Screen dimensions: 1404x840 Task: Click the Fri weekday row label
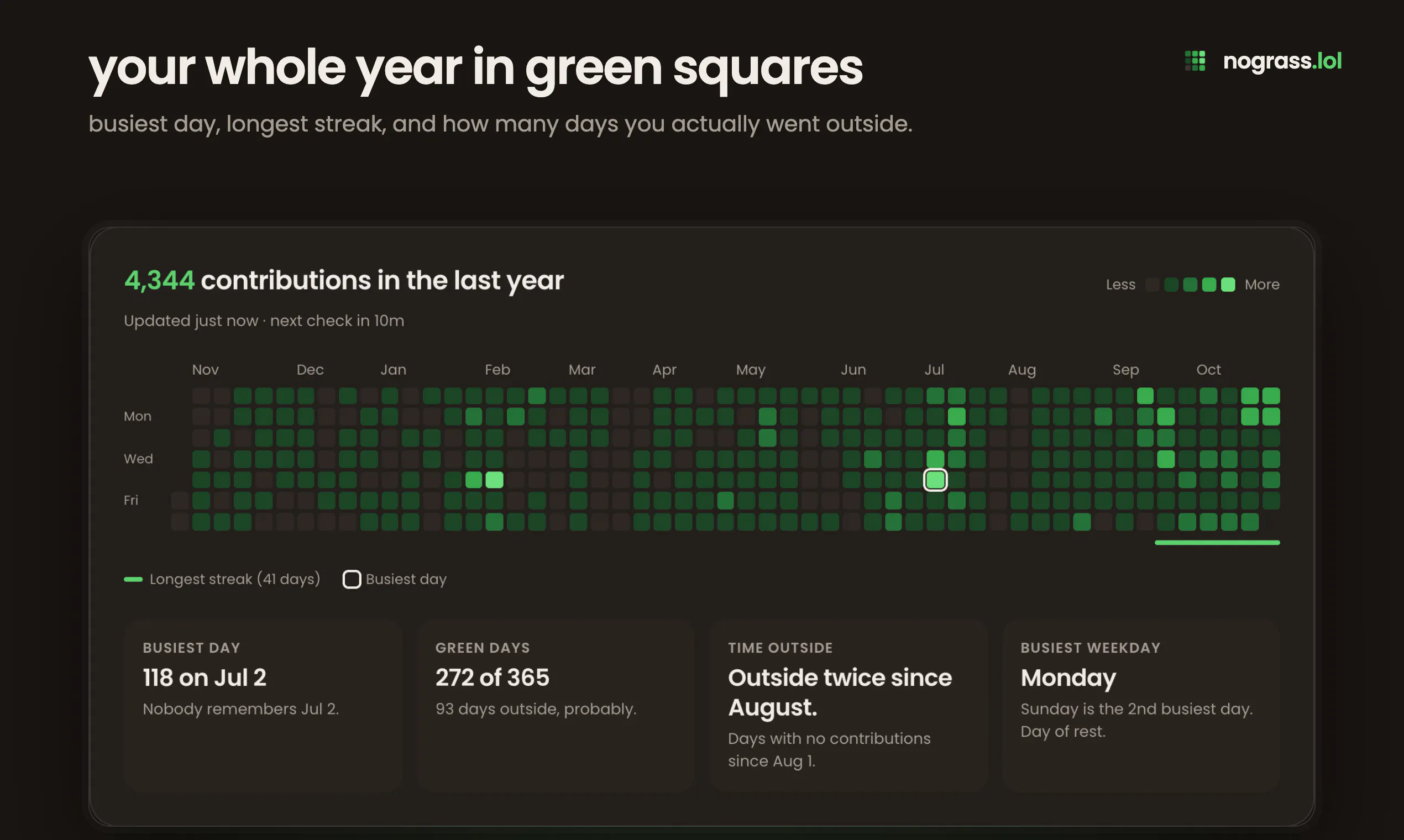pos(131,500)
